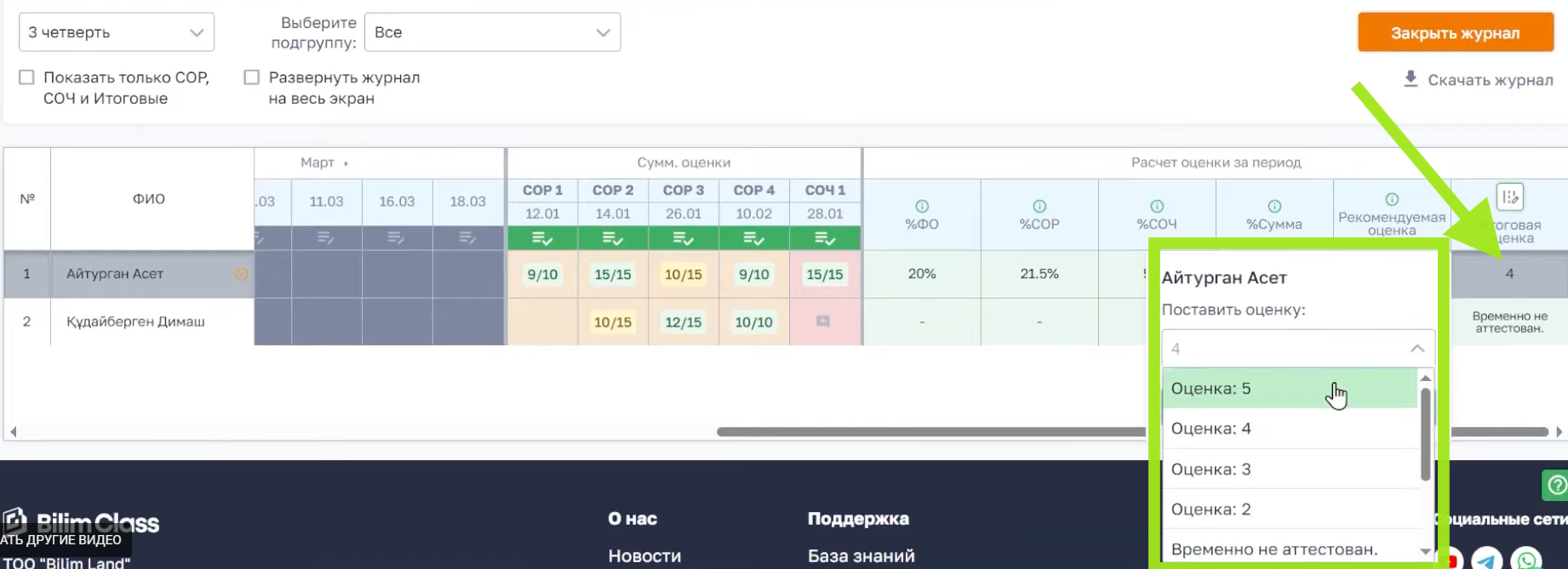Screen dimensions: 1568x569
Task: Click the Bilim Class footer logo
Action: [82, 521]
